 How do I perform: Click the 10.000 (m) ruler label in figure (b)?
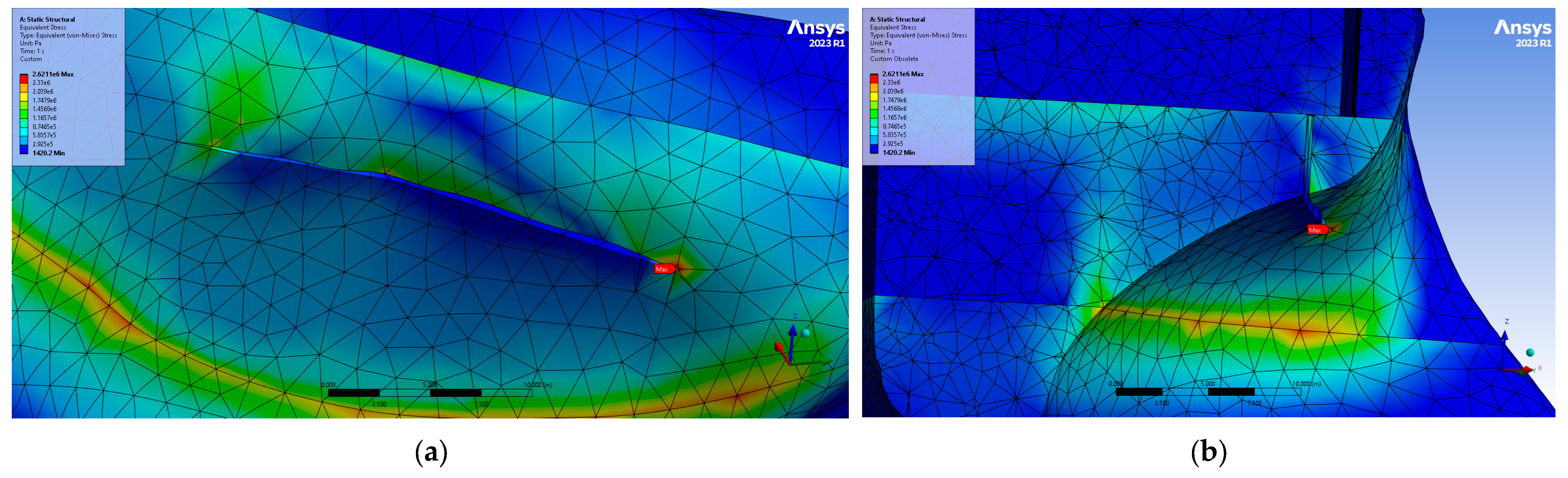click(x=1306, y=384)
